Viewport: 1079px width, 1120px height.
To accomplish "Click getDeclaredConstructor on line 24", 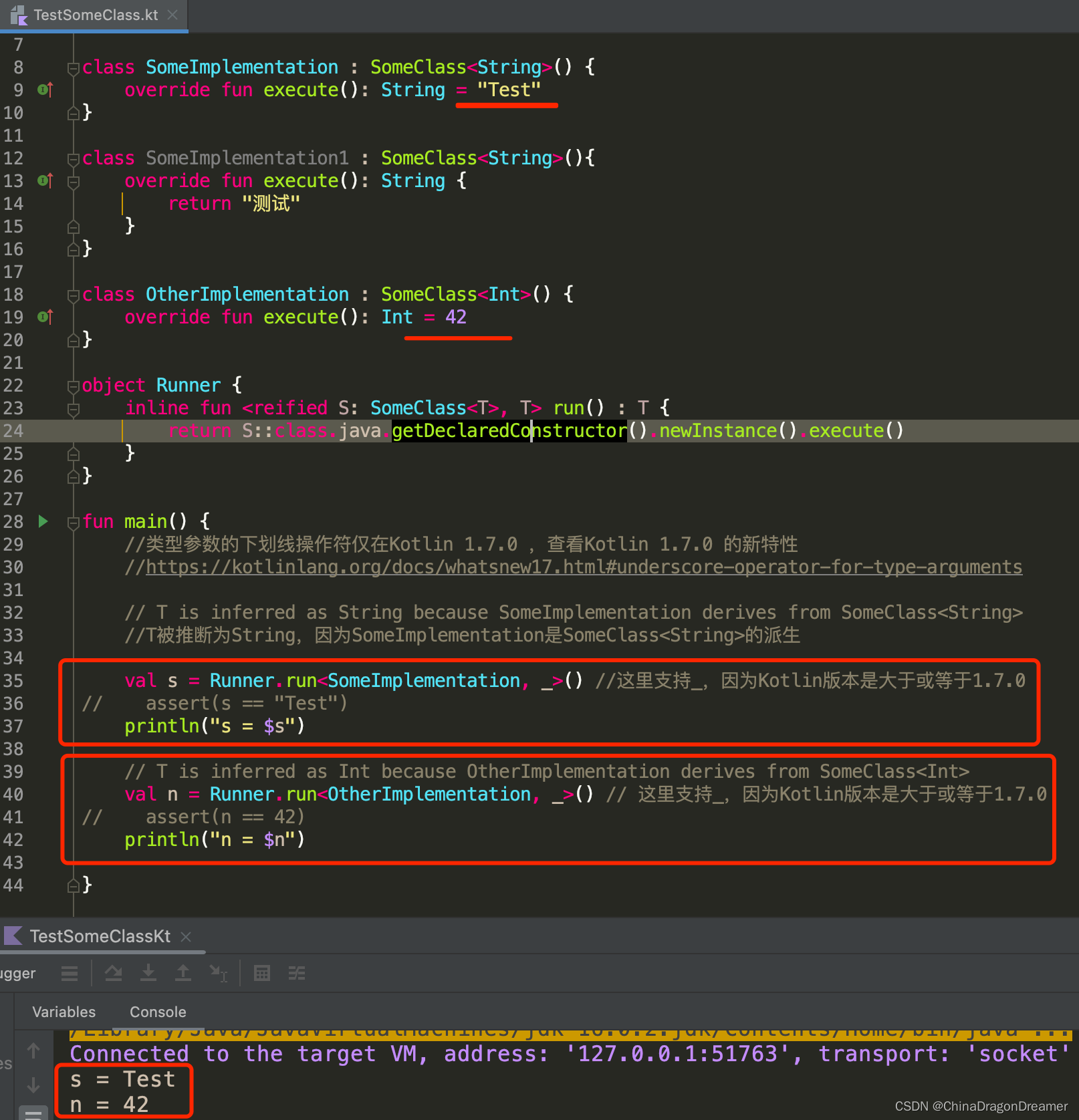I will click(509, 430).
